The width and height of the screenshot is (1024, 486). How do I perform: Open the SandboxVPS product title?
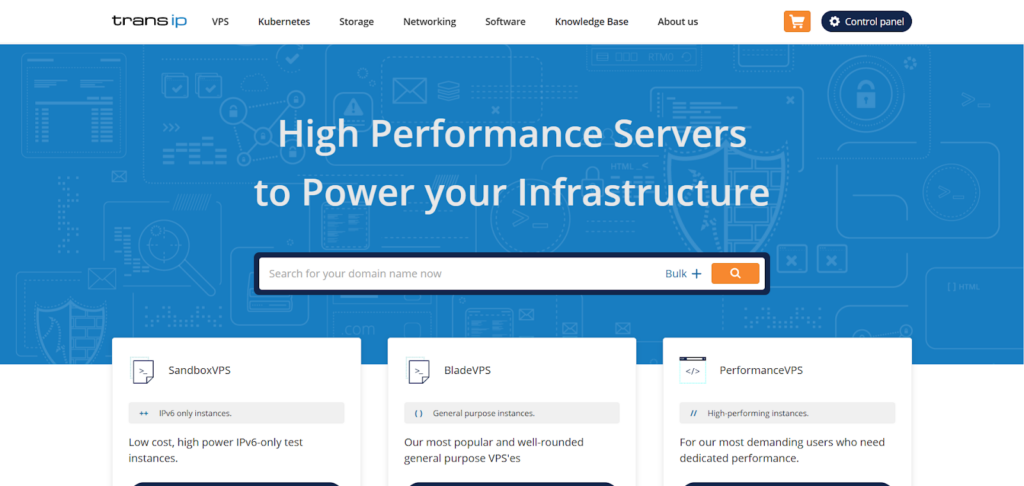click(200, 371)
